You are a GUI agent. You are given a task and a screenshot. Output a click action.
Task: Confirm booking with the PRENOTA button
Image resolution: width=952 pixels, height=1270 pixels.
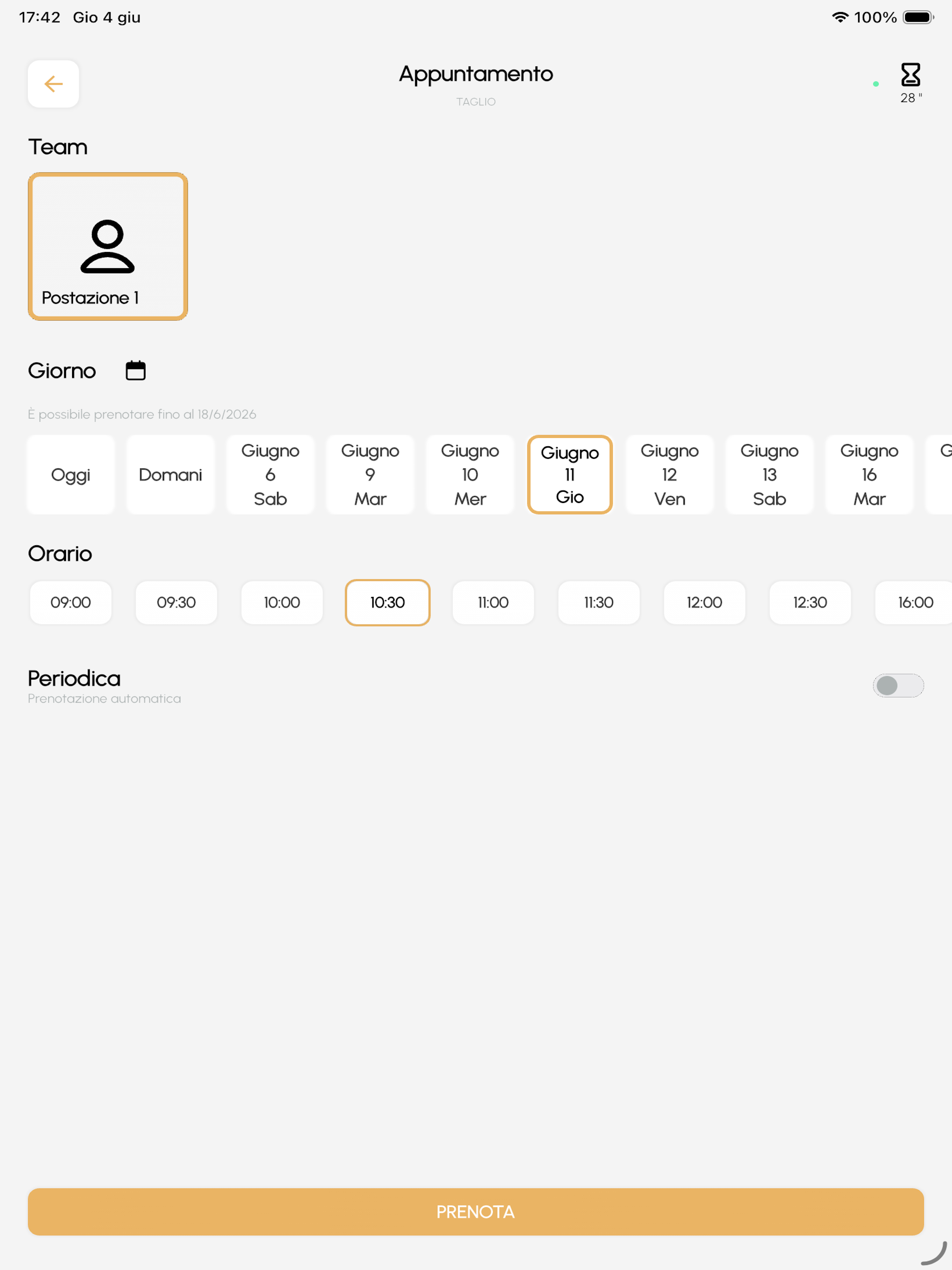[x=476, y=1211]
